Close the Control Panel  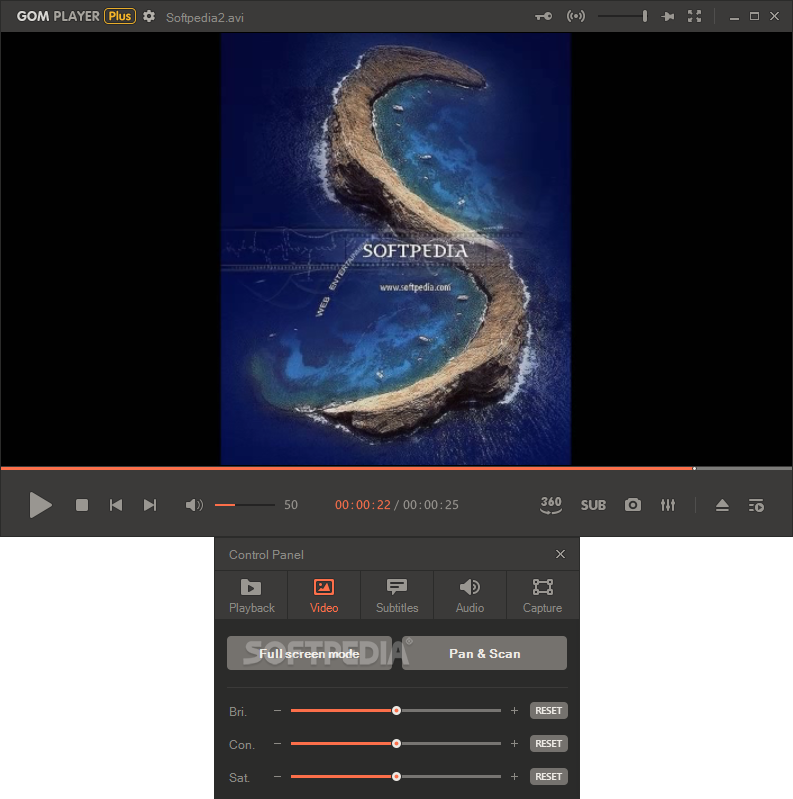[x=560, y=554]
